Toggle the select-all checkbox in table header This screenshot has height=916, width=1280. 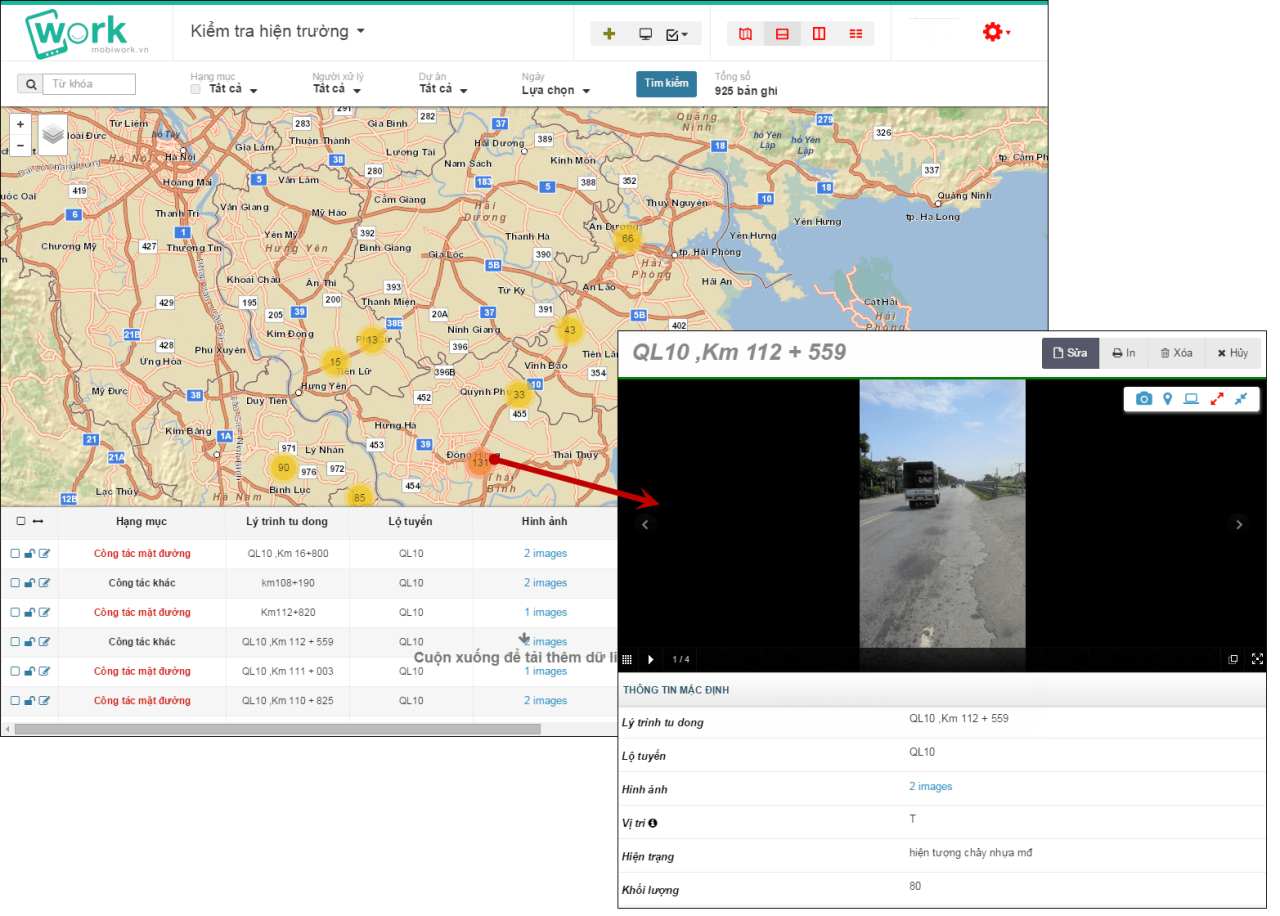(x=21, y=521)
